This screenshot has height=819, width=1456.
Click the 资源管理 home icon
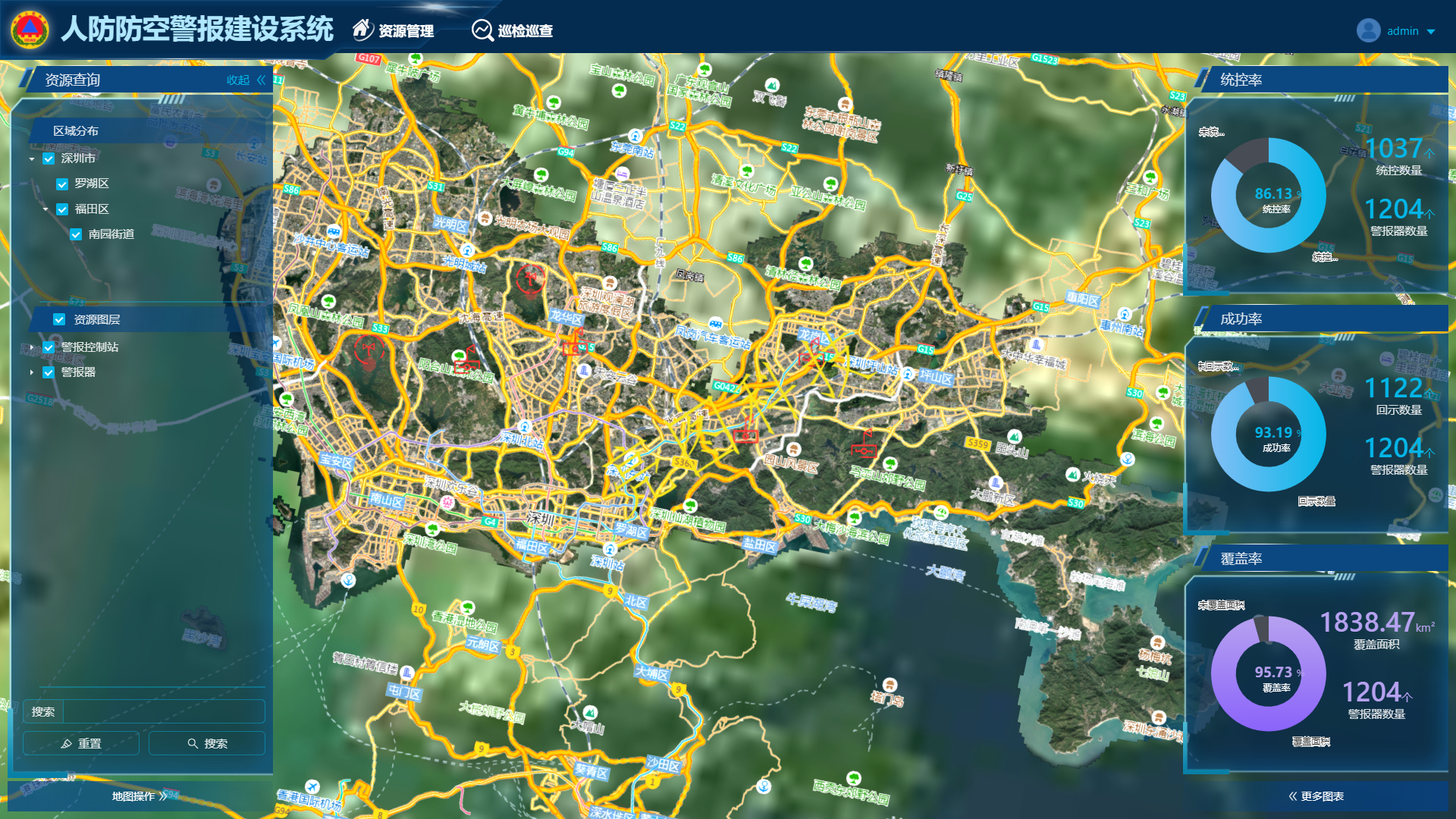tap(362, 30)
